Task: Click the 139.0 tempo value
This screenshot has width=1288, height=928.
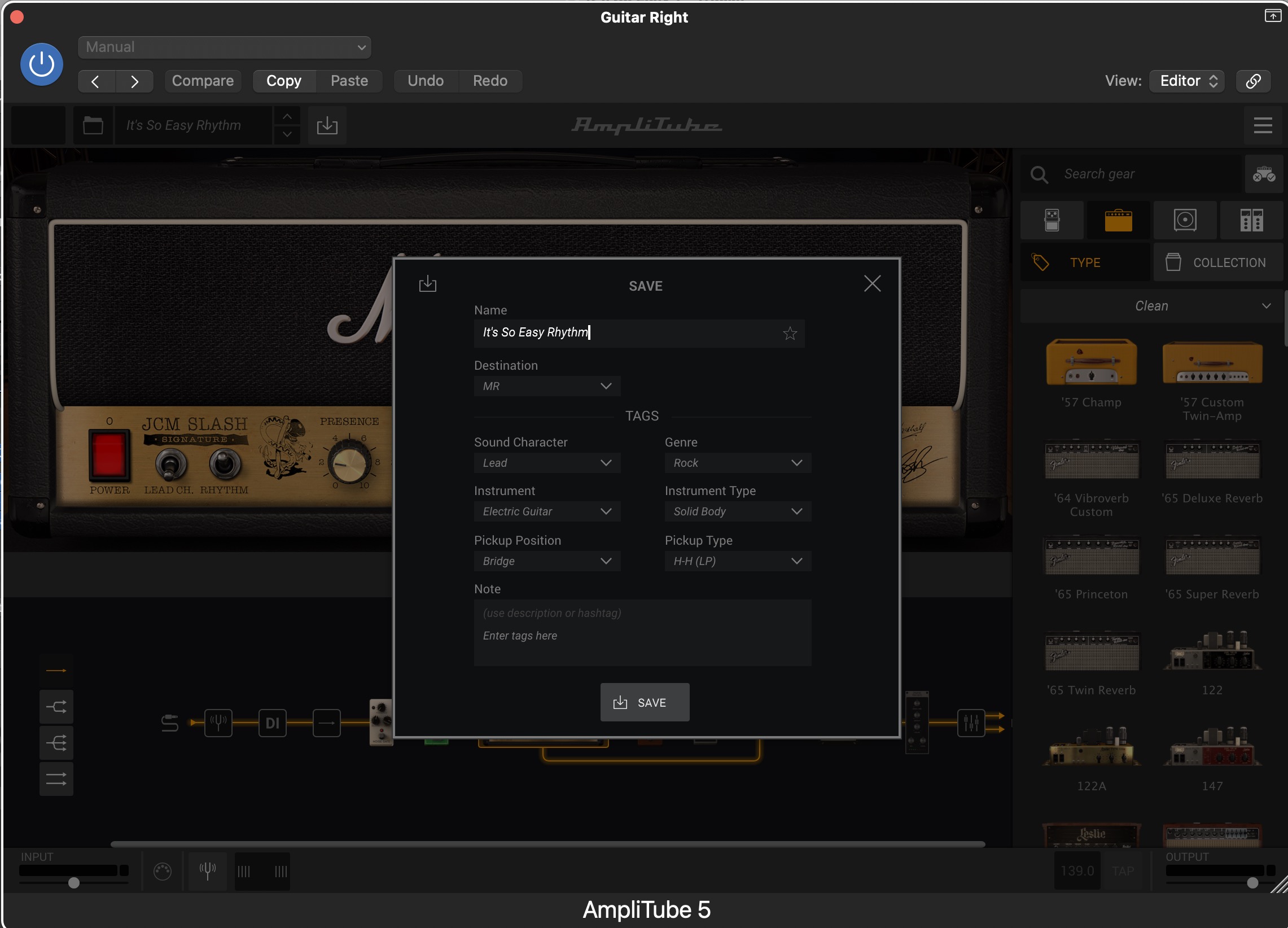Action: pos(1077,870)
